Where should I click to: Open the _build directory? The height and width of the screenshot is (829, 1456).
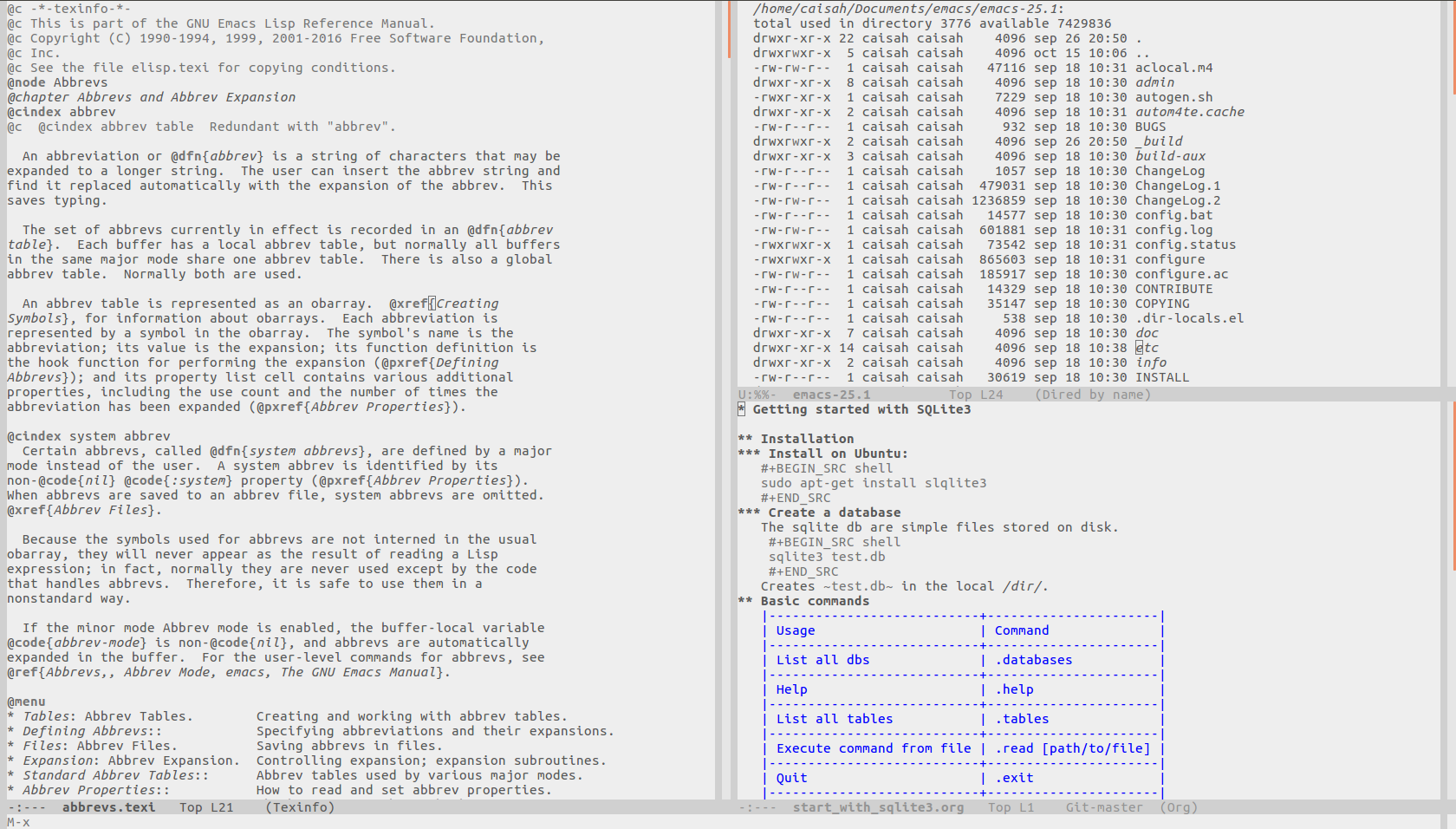1159,141
